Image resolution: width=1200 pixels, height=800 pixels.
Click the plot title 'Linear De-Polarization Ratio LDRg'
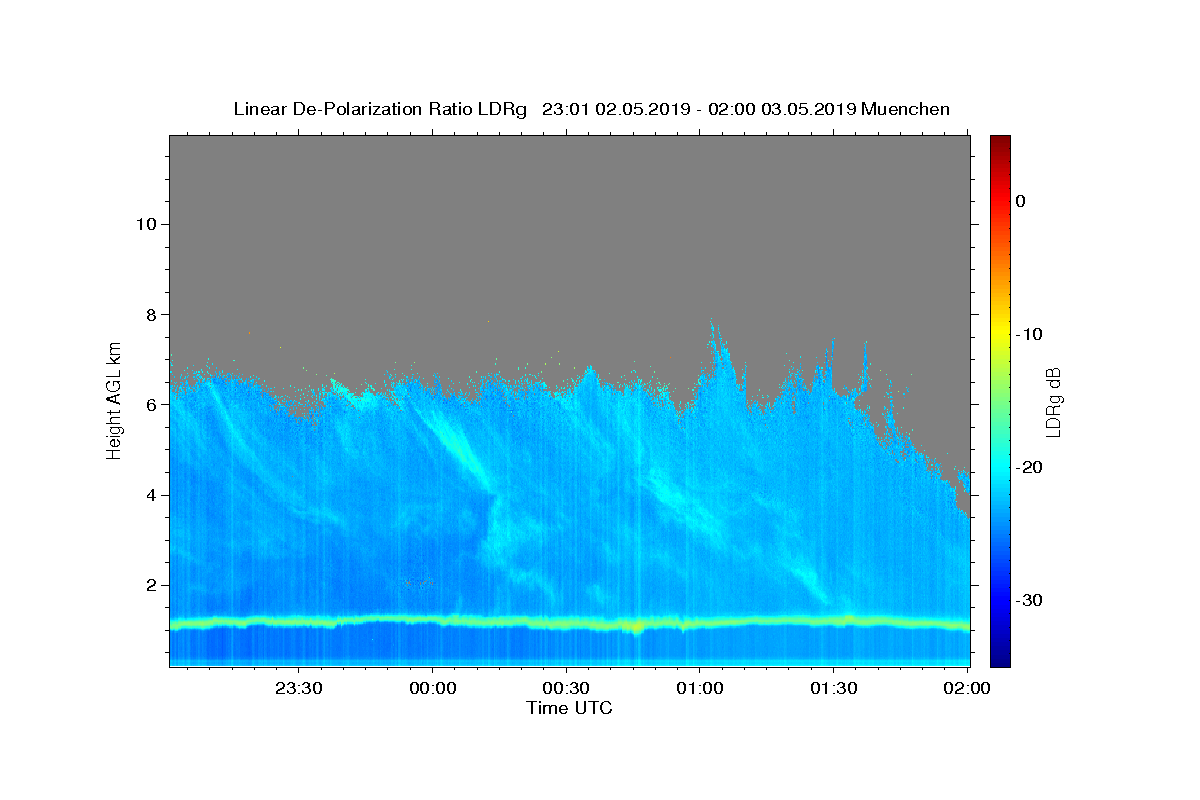click(x=379, y=109)
